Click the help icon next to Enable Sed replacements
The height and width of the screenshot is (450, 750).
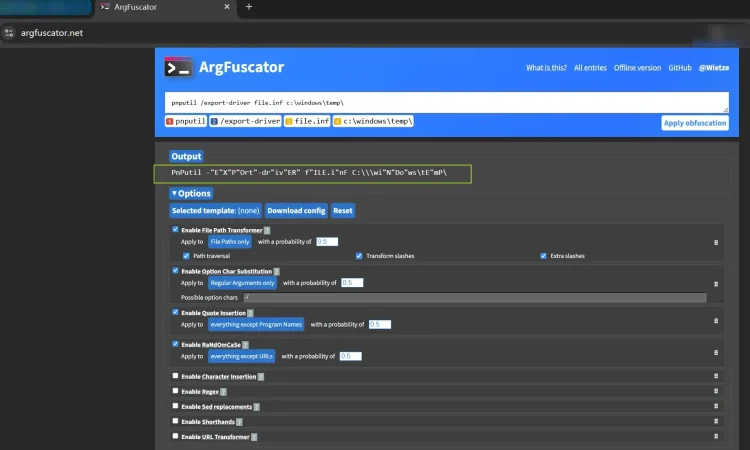coord(256,407)
